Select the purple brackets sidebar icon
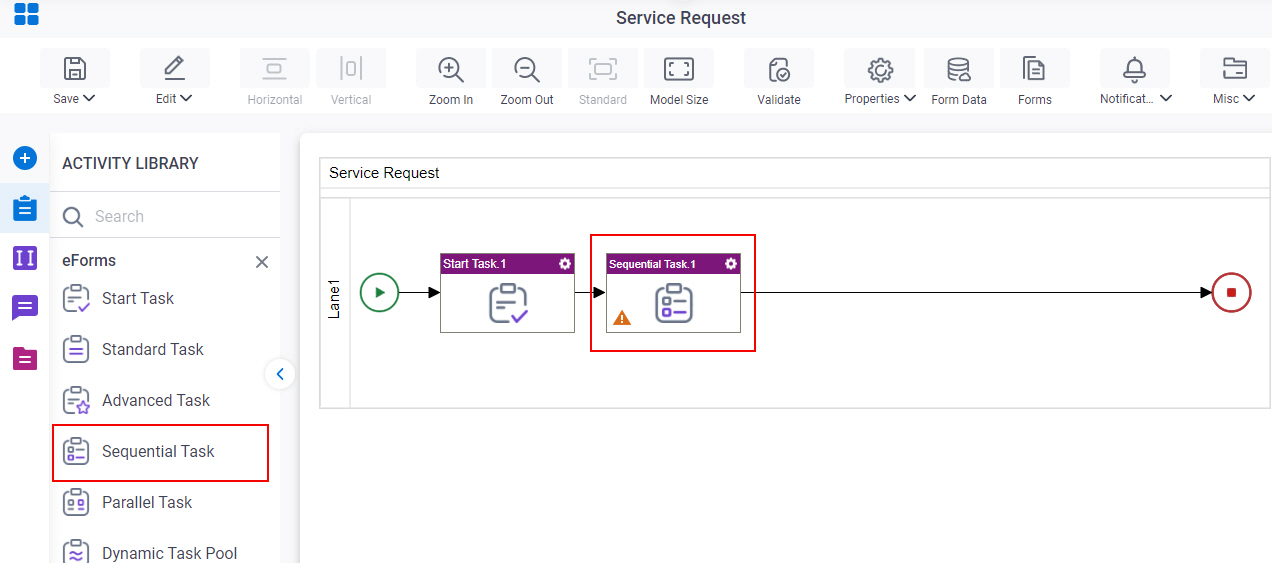 coord(25,258)
